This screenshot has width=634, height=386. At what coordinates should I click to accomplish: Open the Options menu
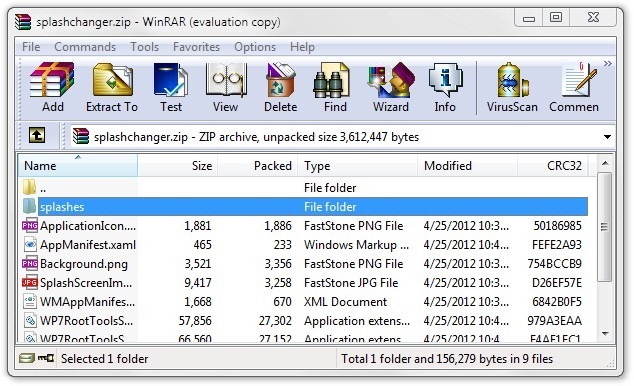(x=255, y=47)
